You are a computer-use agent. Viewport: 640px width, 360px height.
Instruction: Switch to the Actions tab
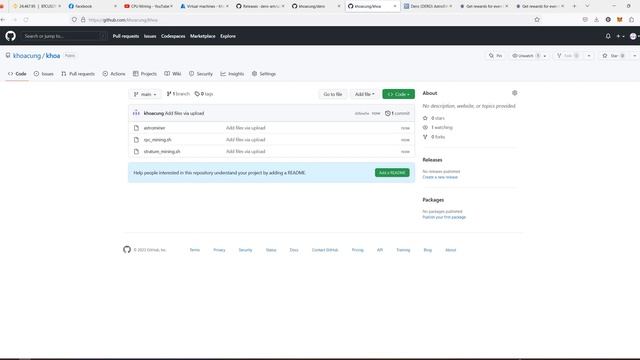point(114,74)
